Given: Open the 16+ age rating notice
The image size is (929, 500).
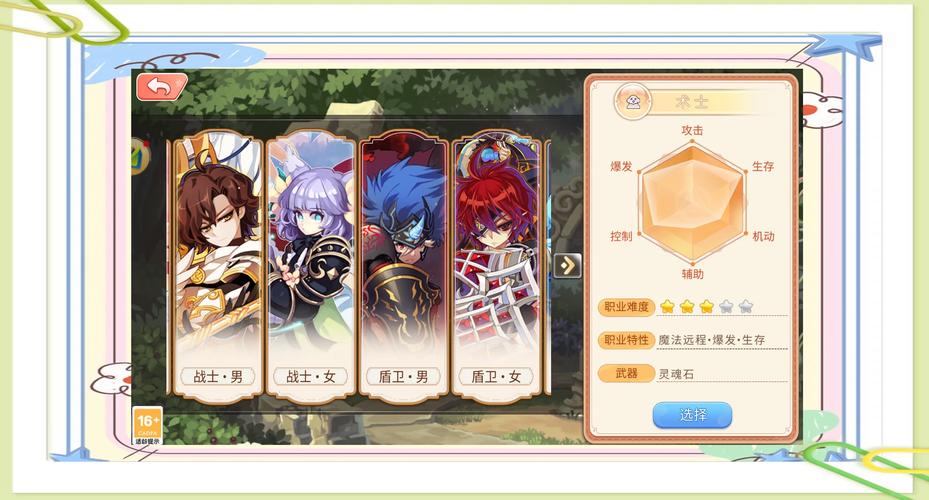Looking at the screenshot, I should (147, 425).
